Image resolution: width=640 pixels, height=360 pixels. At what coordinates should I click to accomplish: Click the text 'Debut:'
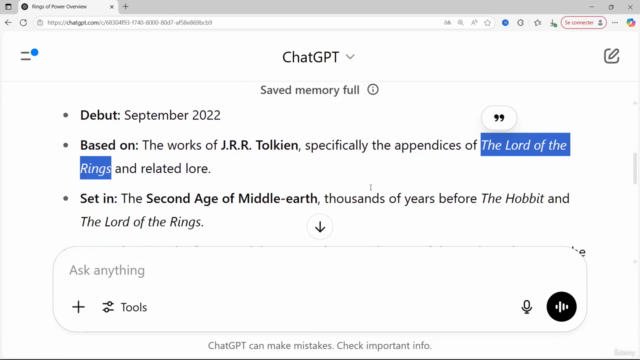(100, 115)
